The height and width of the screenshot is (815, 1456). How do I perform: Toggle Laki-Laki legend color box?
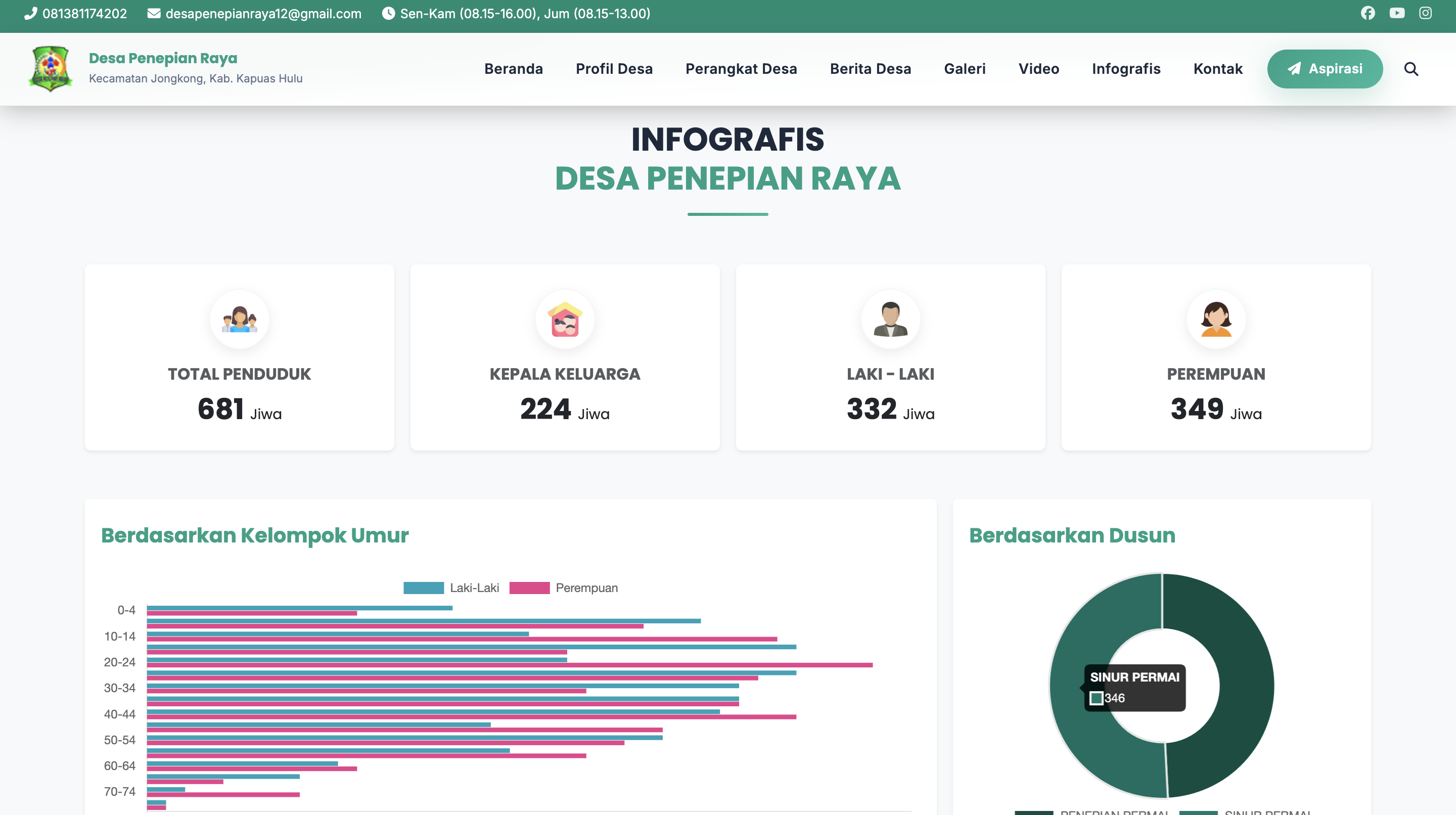pos(423,588)
